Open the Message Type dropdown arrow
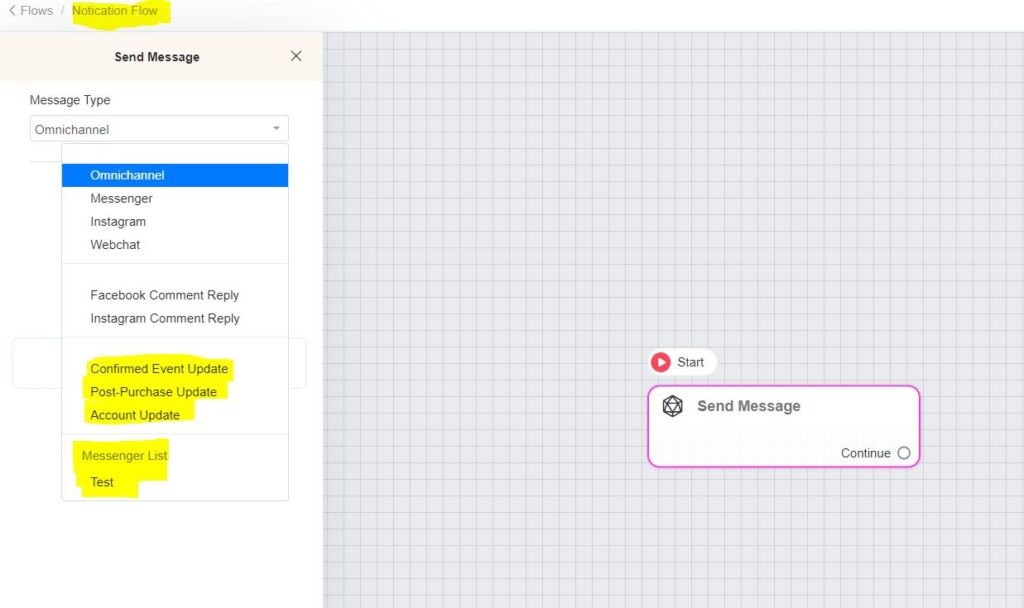The height and width of the screenshot is (608, 1024). [x=276, y=128]
